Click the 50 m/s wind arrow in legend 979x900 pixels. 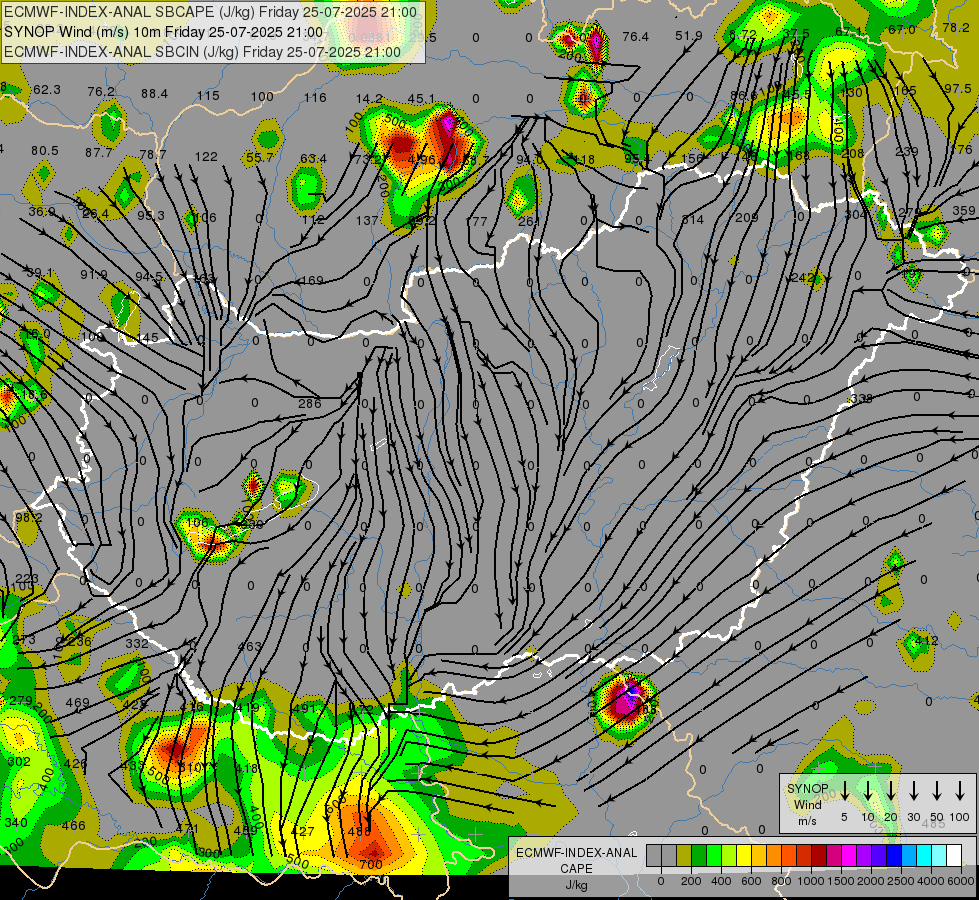(x=937, y=791)
